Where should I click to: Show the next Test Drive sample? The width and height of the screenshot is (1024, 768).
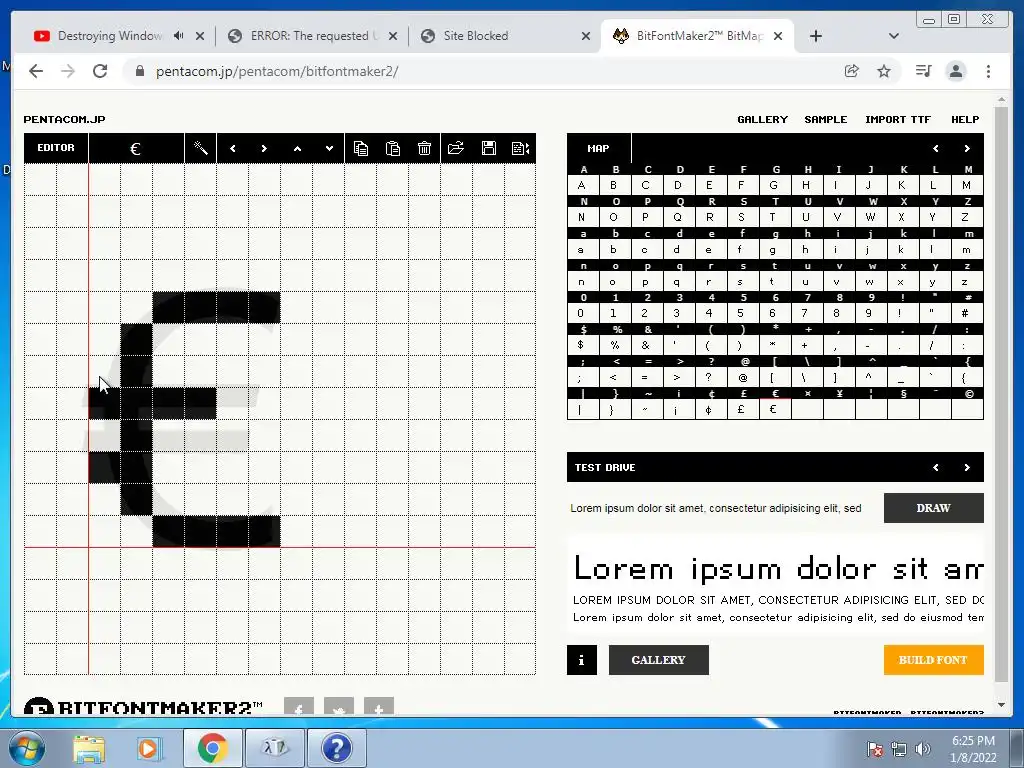[x=967, y=468]
